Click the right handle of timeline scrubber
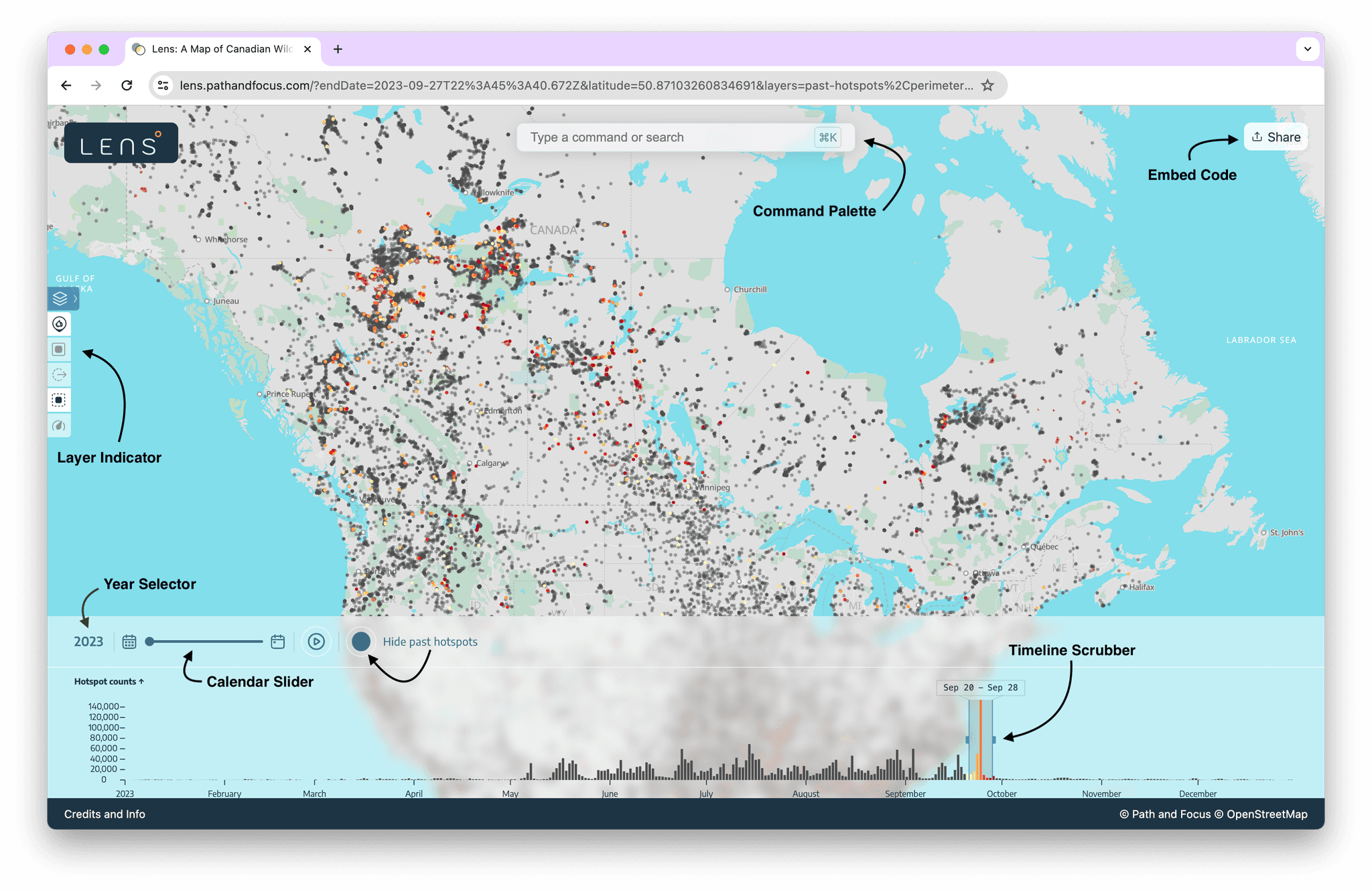This screenshot has height=892, width=1372. (993, 739)
